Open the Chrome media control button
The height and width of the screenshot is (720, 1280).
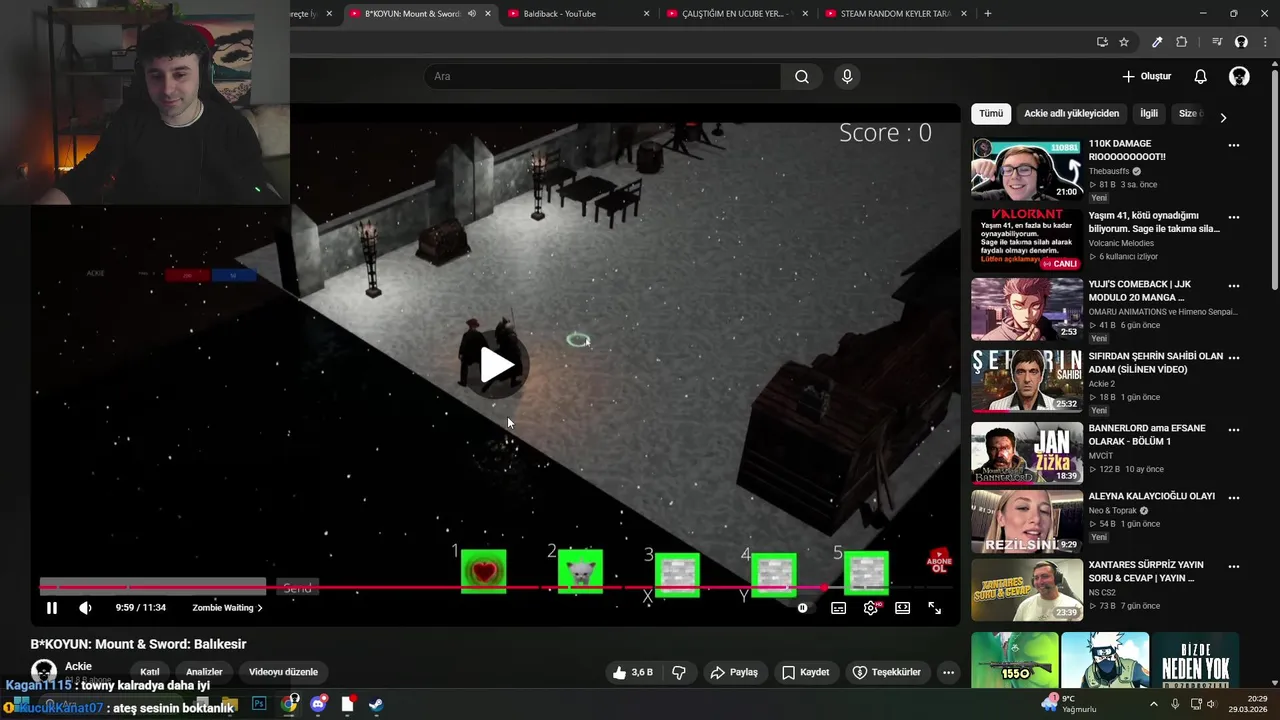tap(1217, 42)
